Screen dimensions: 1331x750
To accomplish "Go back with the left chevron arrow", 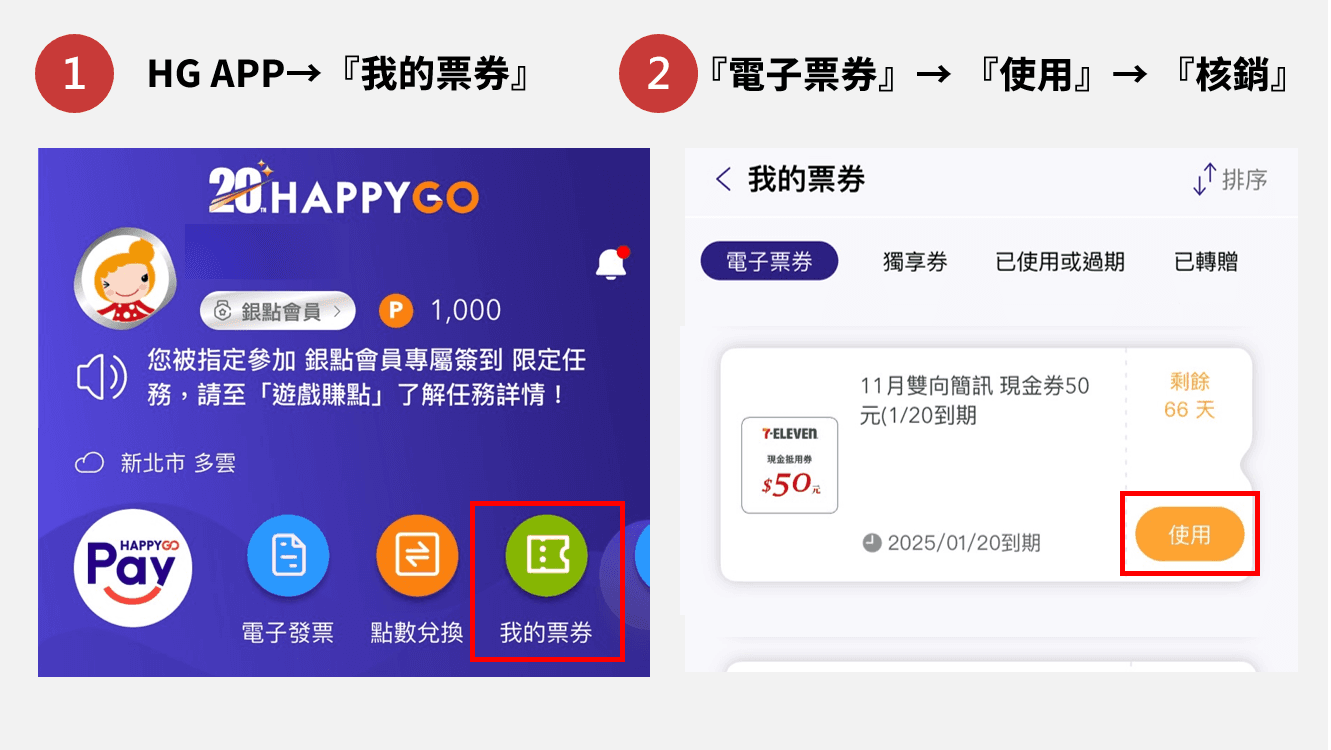I will (x=724, y=180).
